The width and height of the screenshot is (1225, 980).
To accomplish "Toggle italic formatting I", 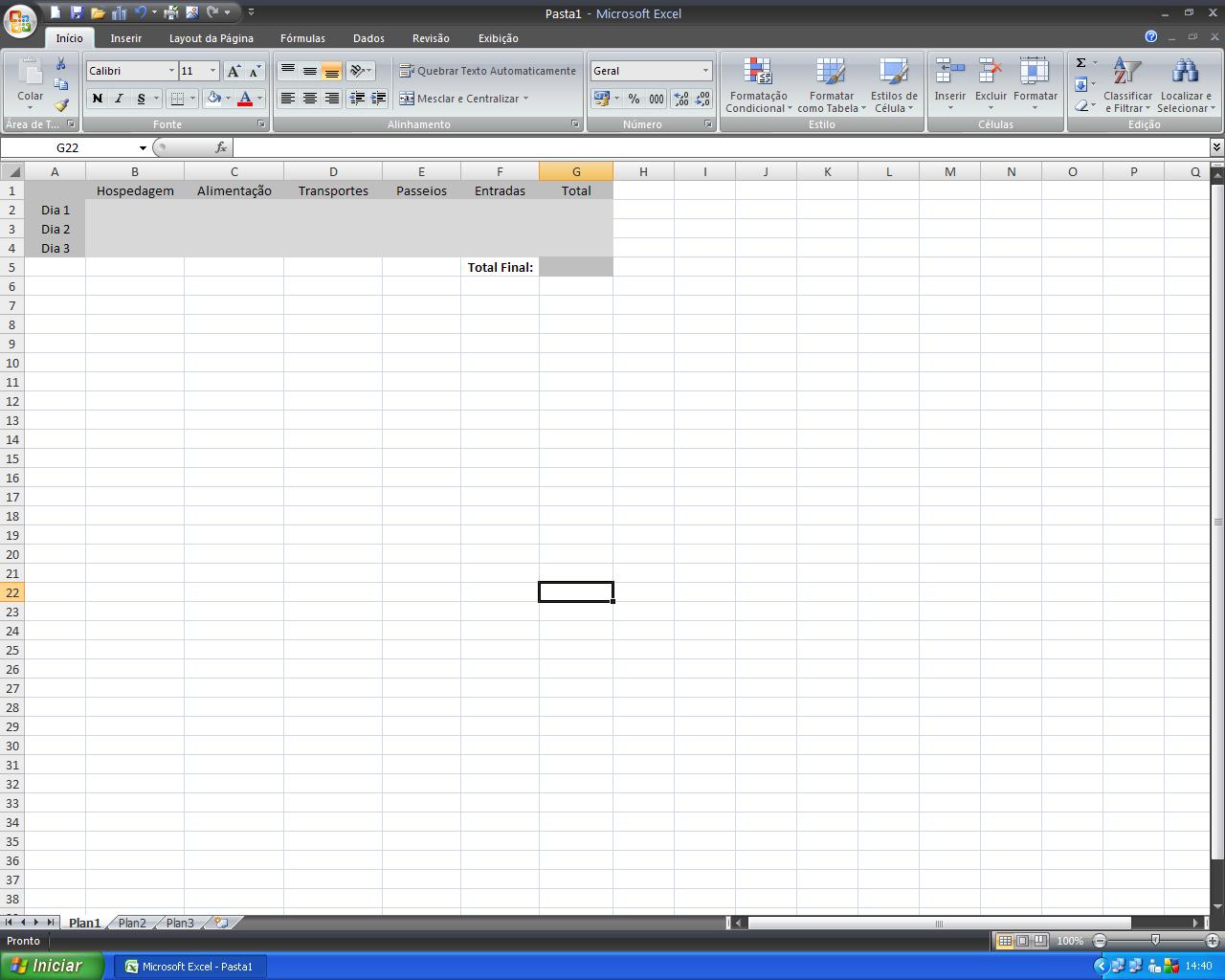I will point(119,99).
